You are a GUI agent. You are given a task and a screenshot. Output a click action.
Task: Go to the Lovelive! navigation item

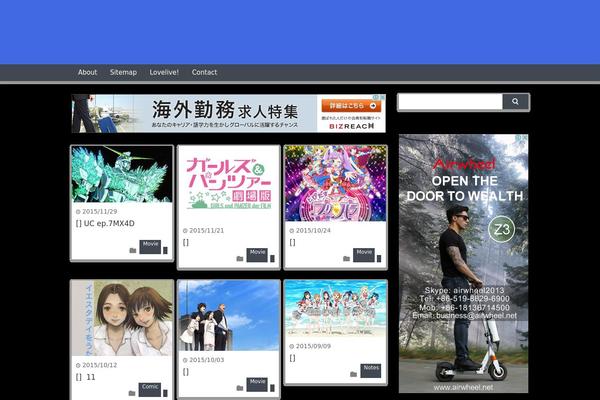coord(164,72)
